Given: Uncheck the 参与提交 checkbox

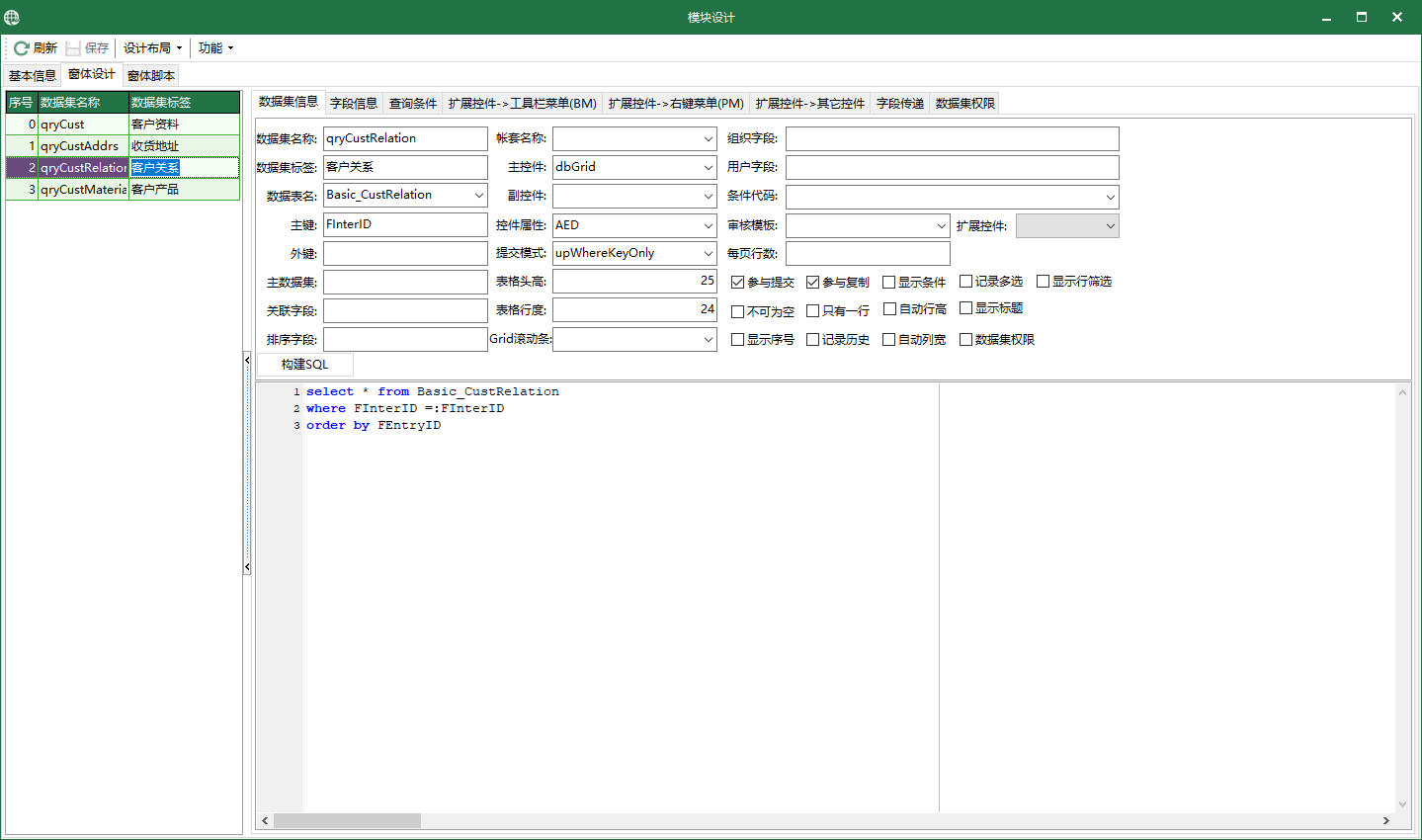Looking at the screenshot, I should coord(737,282).
